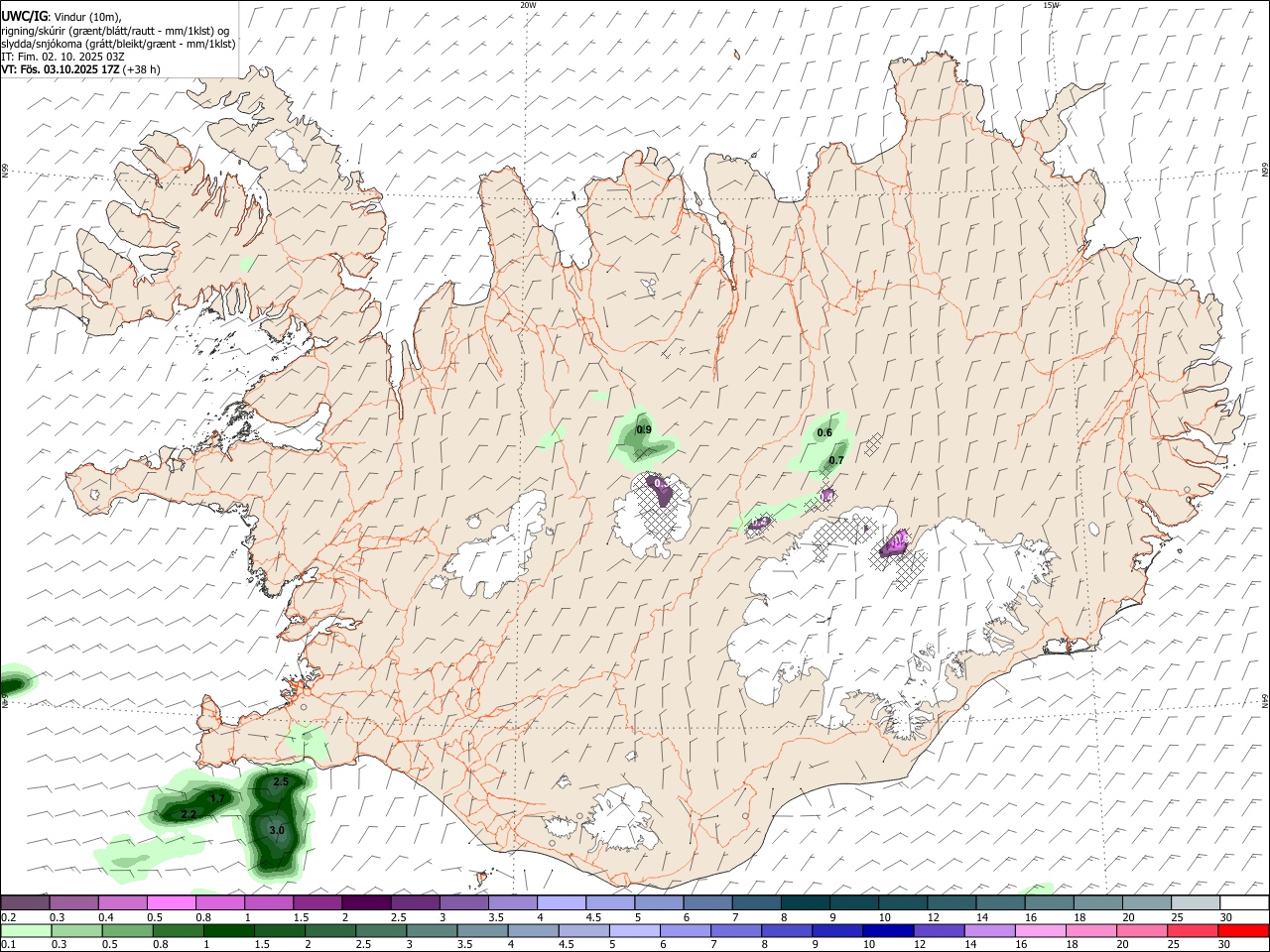Select the darkest green 1 rain scale swatch
The width and height of the screenshot is (1270, 952).
click(x=229, y=930)
